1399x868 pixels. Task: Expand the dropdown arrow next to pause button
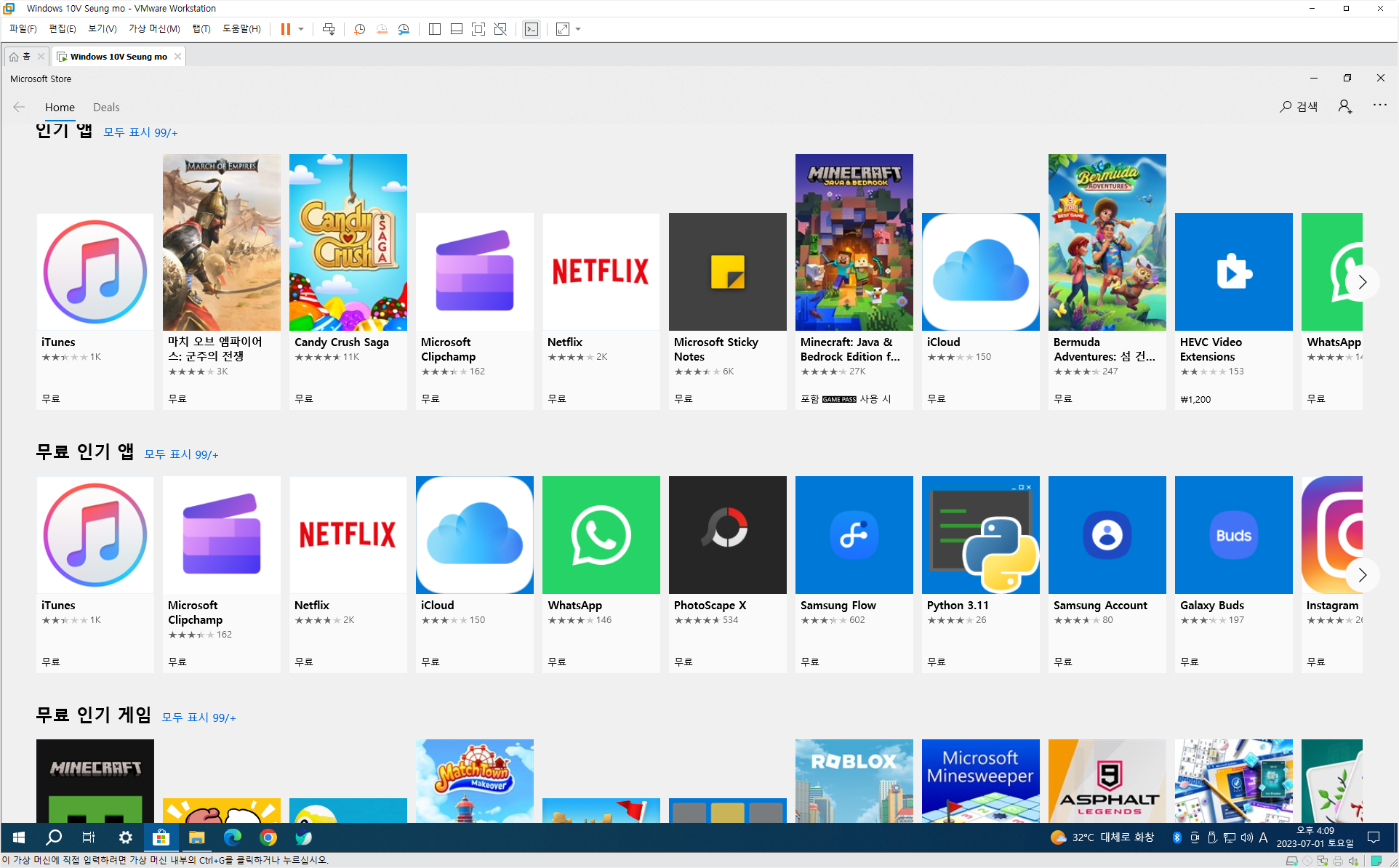pyautogui.click(x=301, y=29)
